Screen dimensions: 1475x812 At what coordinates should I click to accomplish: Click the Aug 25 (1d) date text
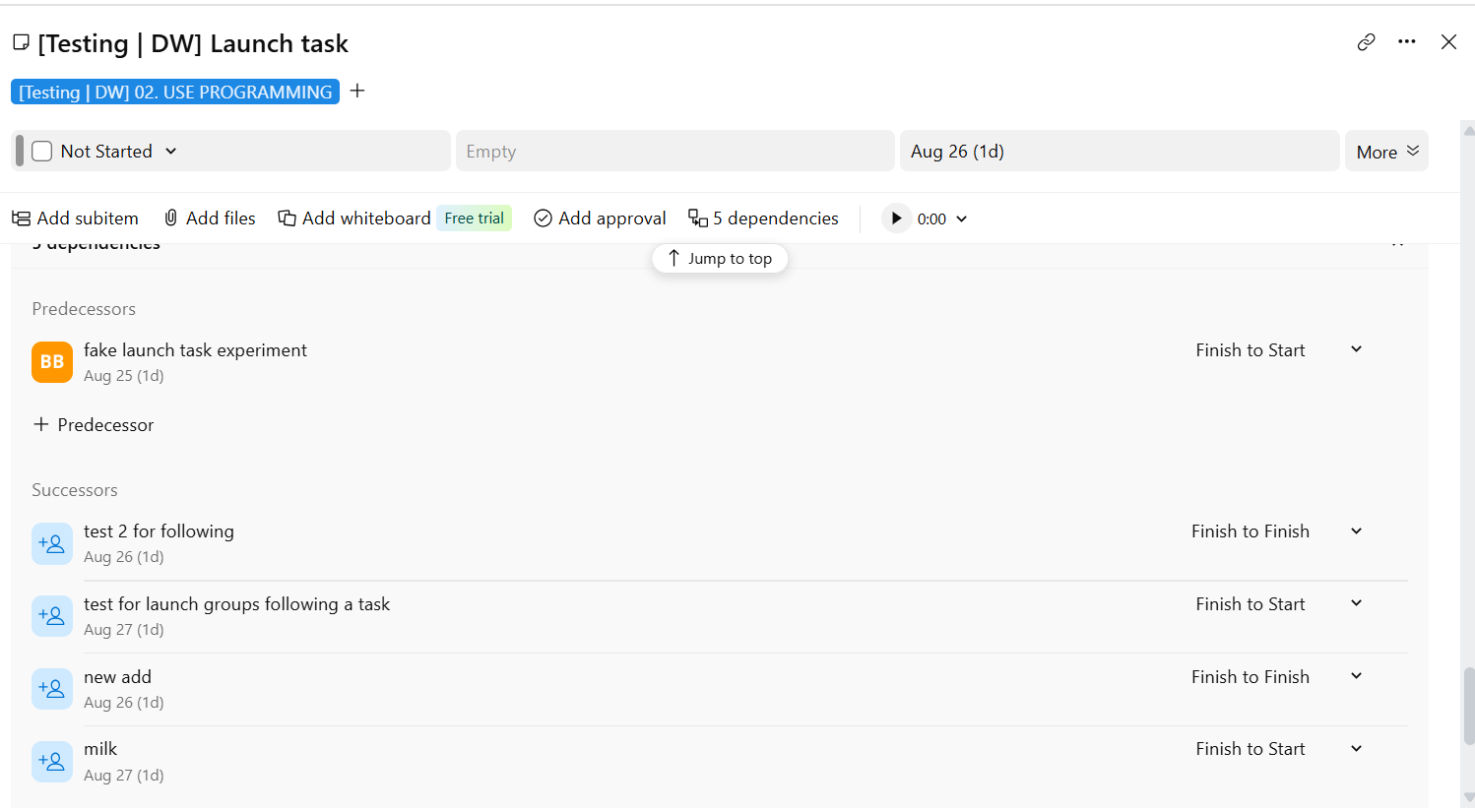pos(124,376)
